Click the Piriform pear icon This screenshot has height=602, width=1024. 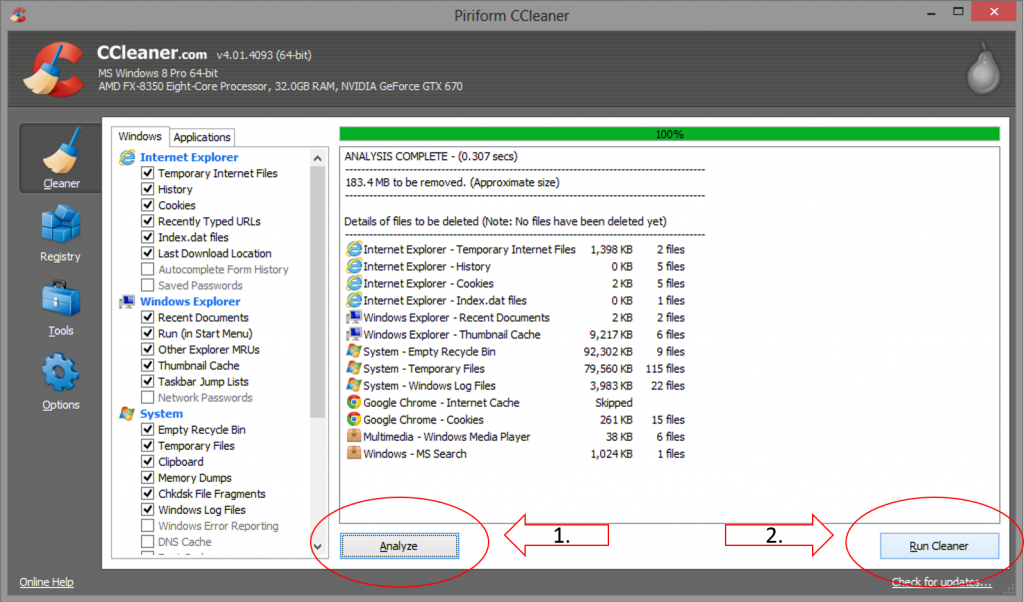[984, 69]
